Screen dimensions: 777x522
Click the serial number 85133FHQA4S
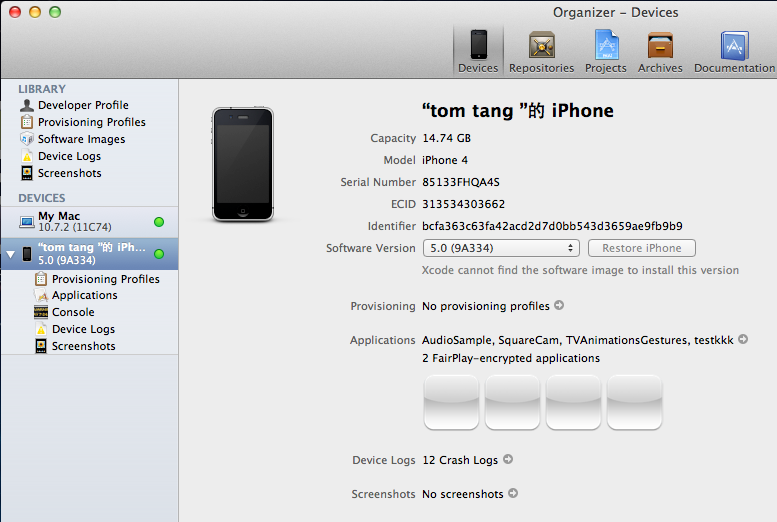pyautogui.click(x=461, y=182)
